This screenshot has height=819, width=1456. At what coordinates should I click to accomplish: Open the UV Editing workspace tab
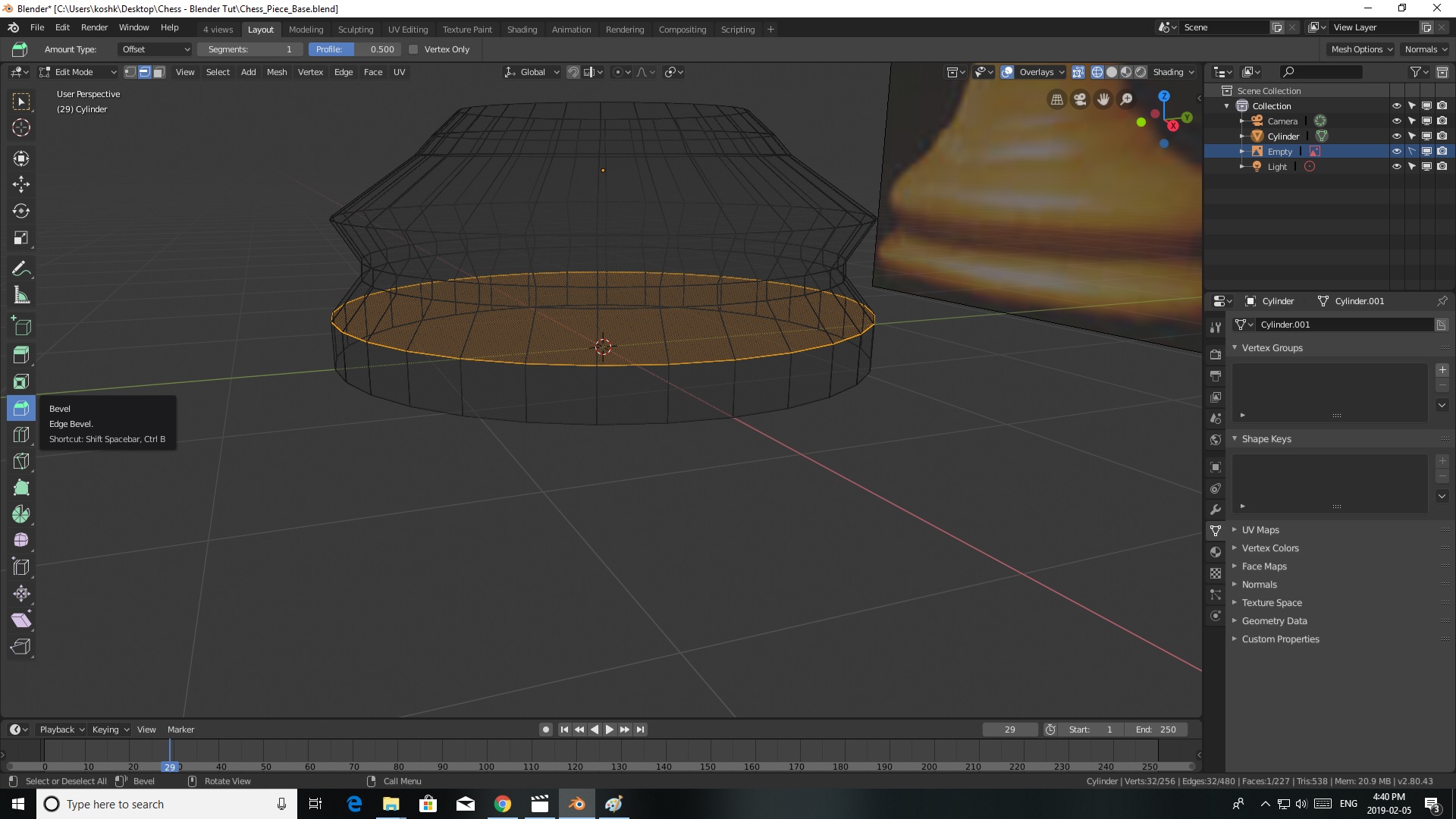[408, 30]
